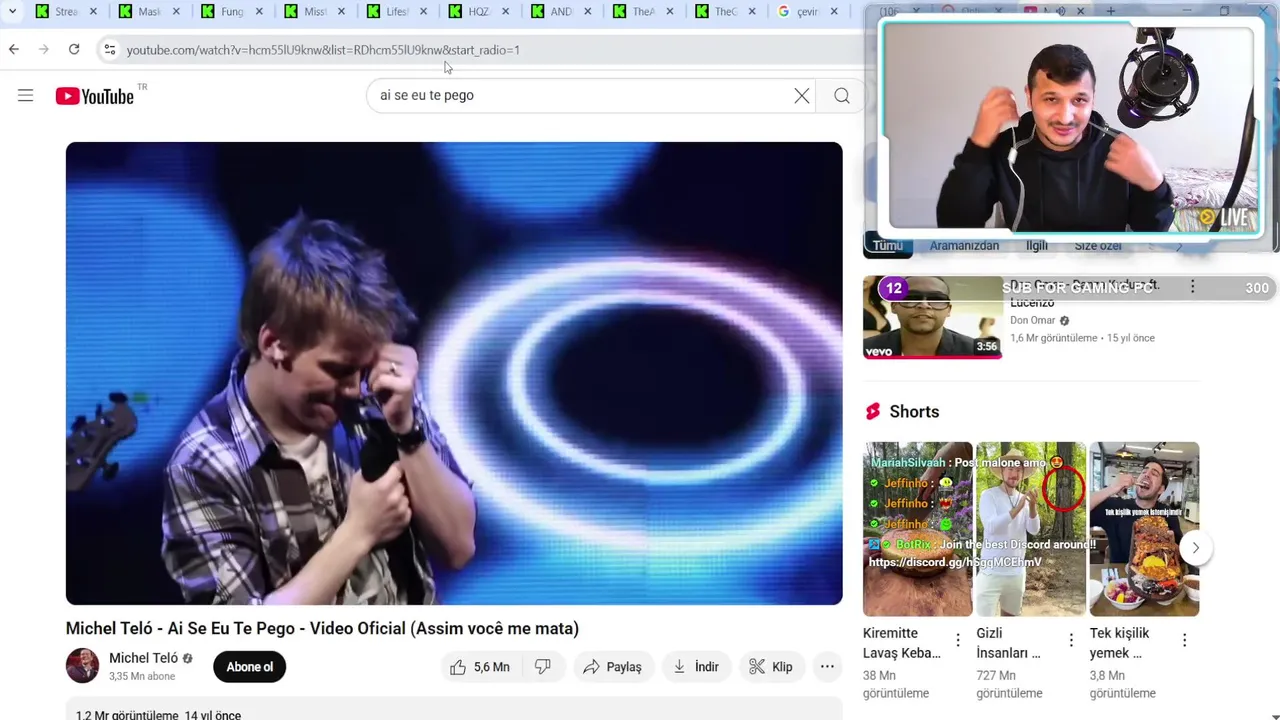Go back in browser history
This screenshot has width=1280, height=720.
pyautogui.click(x=14, y=49)
